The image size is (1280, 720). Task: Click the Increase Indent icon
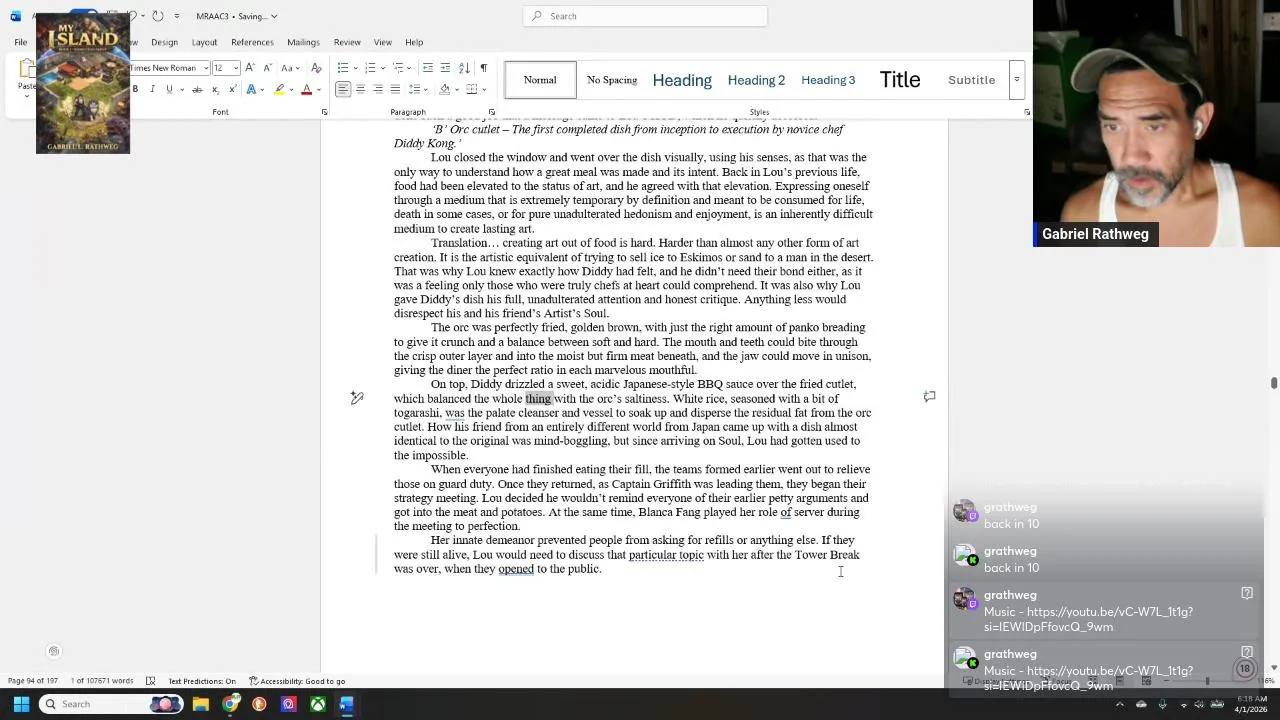pyautogui.click(x=445, y=68)
